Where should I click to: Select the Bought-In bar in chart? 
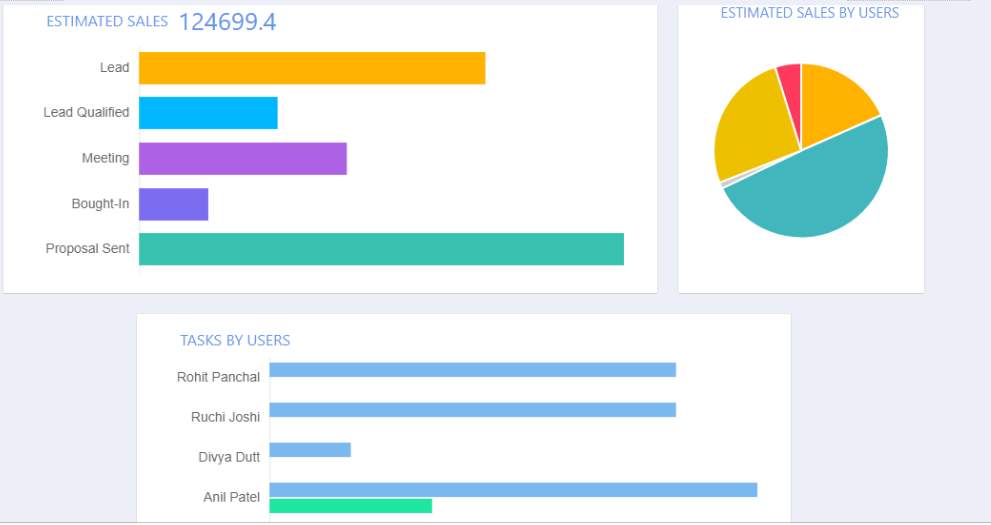coord(174,204)
